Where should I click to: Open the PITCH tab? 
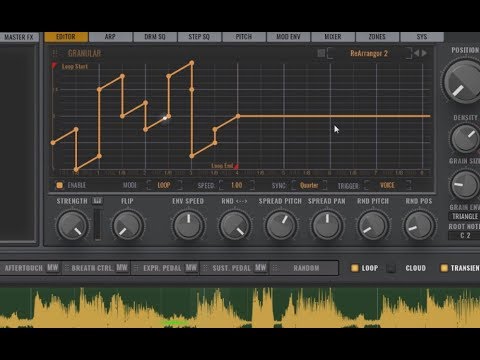(244, 37)
